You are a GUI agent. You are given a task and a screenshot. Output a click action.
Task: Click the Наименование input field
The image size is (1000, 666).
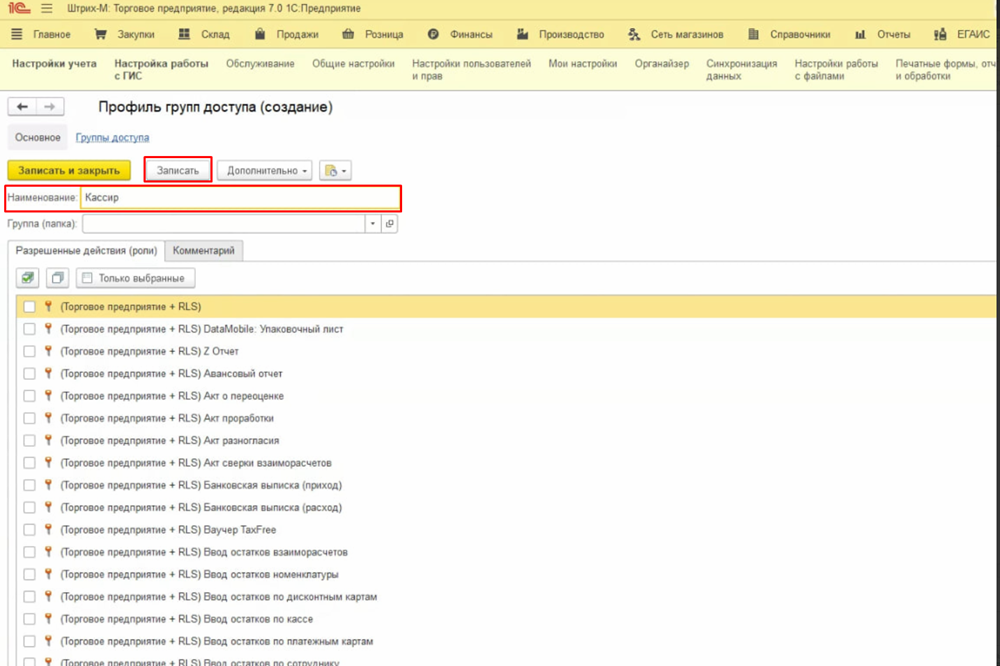tap(240, 198)
